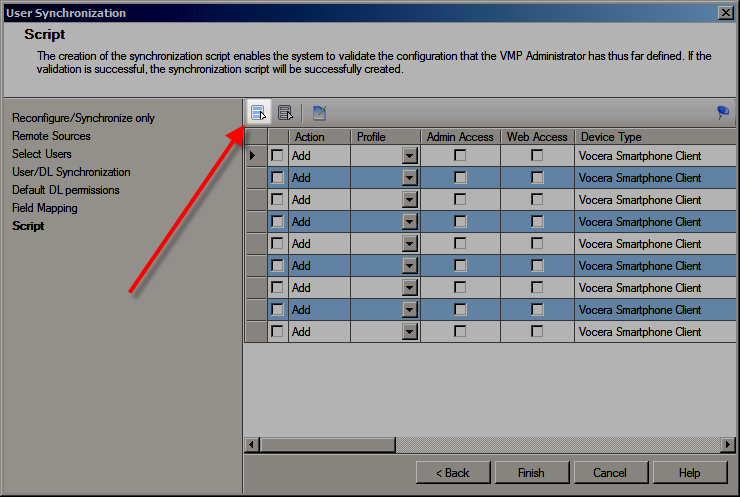
Task: Click the Add action cell in fifth row
Action: pos(320,244)
